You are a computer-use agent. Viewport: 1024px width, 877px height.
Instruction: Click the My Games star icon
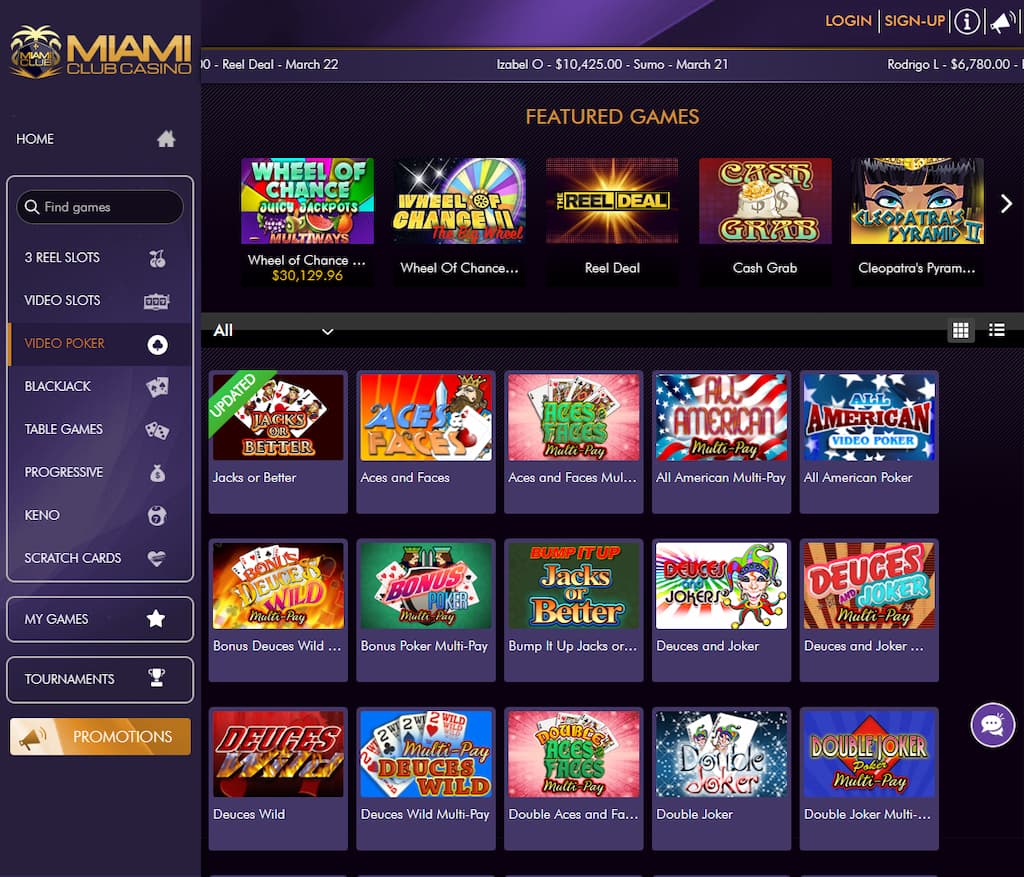click(156, 618)
